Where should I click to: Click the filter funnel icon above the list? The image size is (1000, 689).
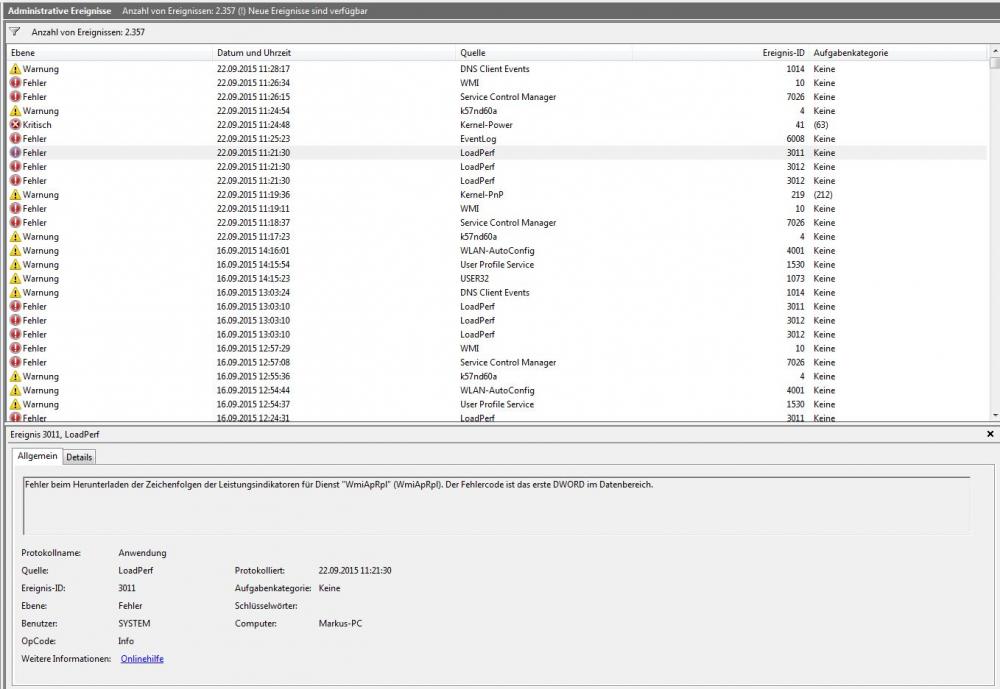pos(14,32)
